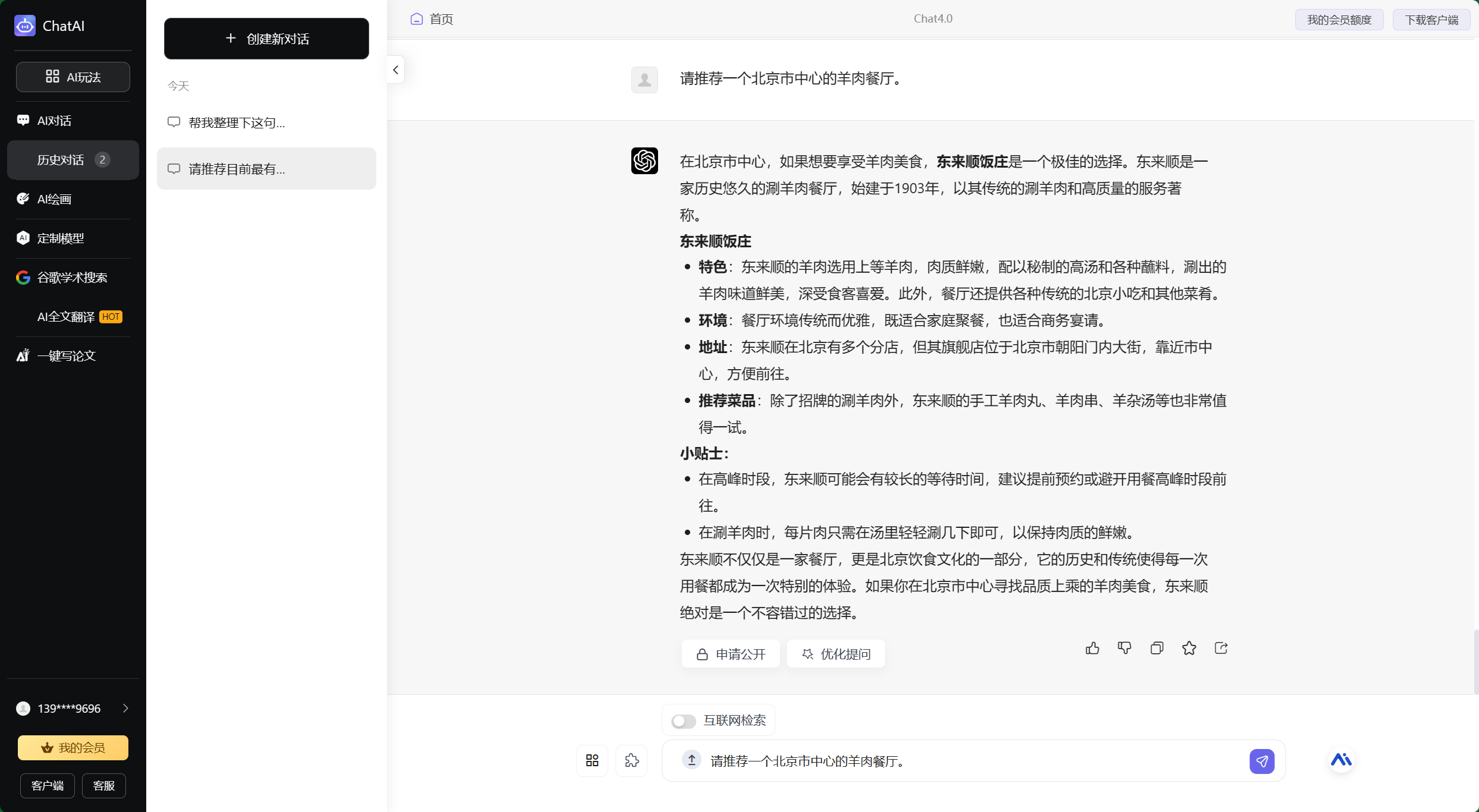Copy the AI's restaurant recommendation
This screenshot has width=1479, height=812.
tap(1157, 648)
